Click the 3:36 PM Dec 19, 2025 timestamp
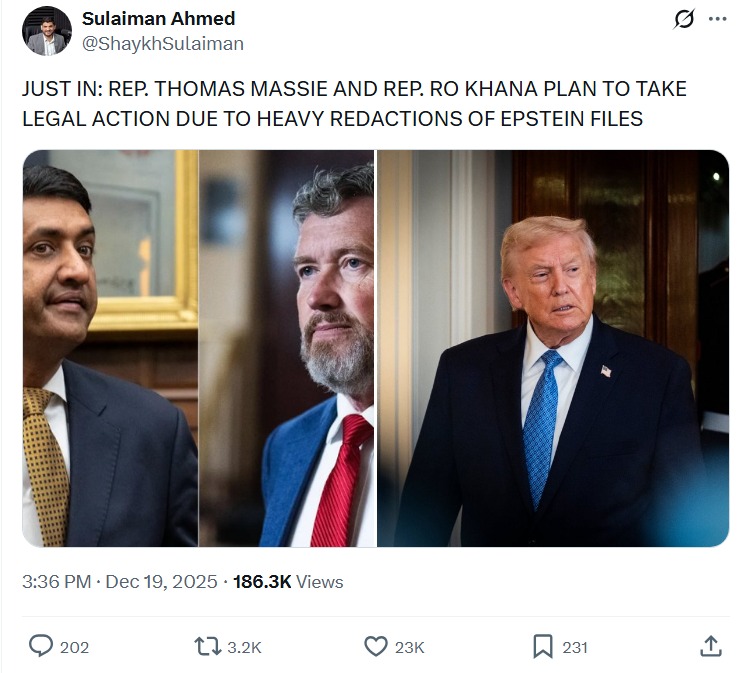Image resolution: width=746 pixels, height=673 pixels. point(119,582)
